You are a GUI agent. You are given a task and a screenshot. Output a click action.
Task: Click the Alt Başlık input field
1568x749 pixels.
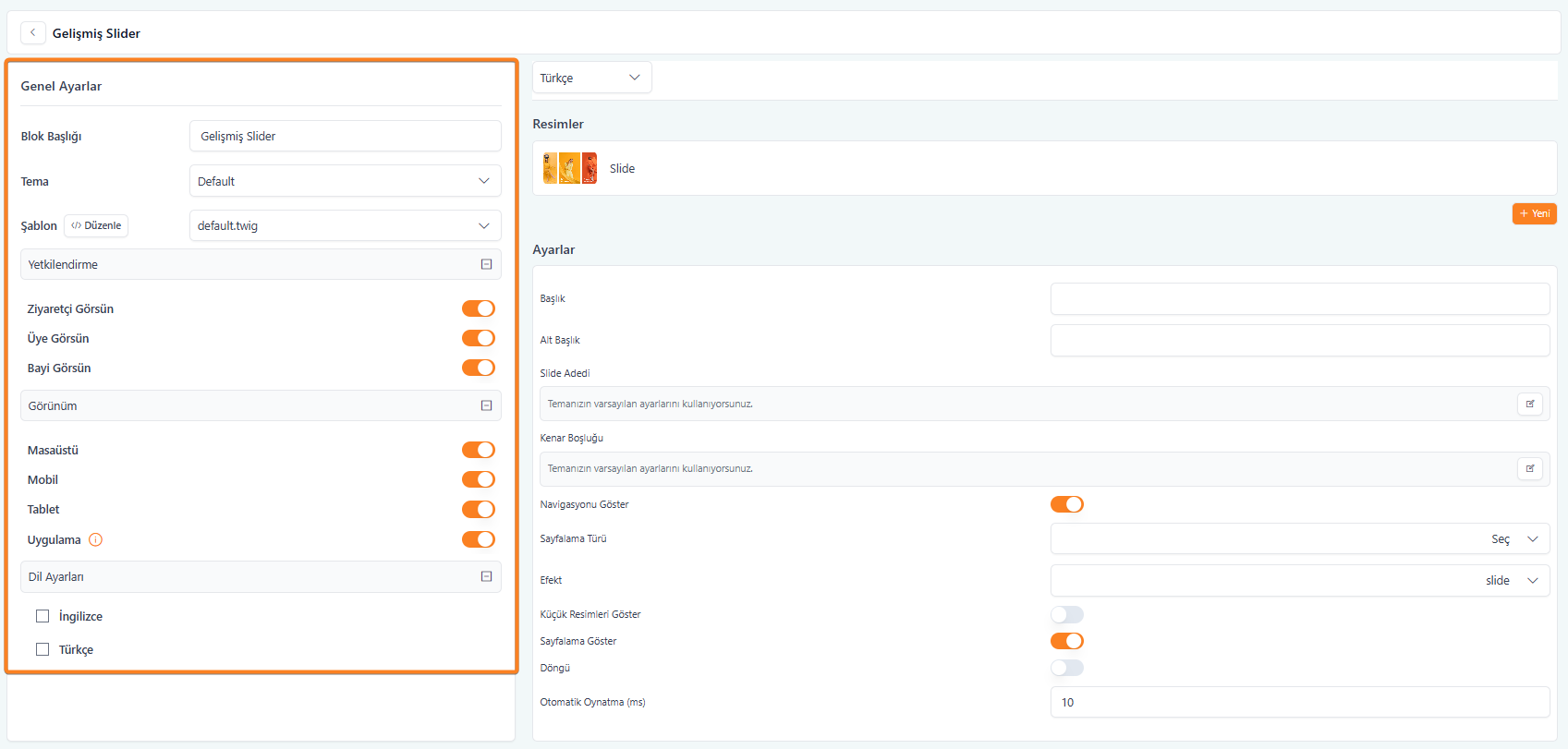[1300, 340]
